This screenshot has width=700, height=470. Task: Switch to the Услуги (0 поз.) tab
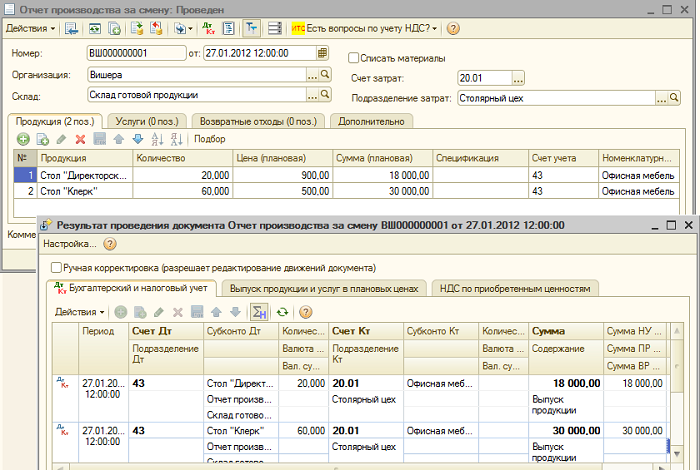(147, 121)
